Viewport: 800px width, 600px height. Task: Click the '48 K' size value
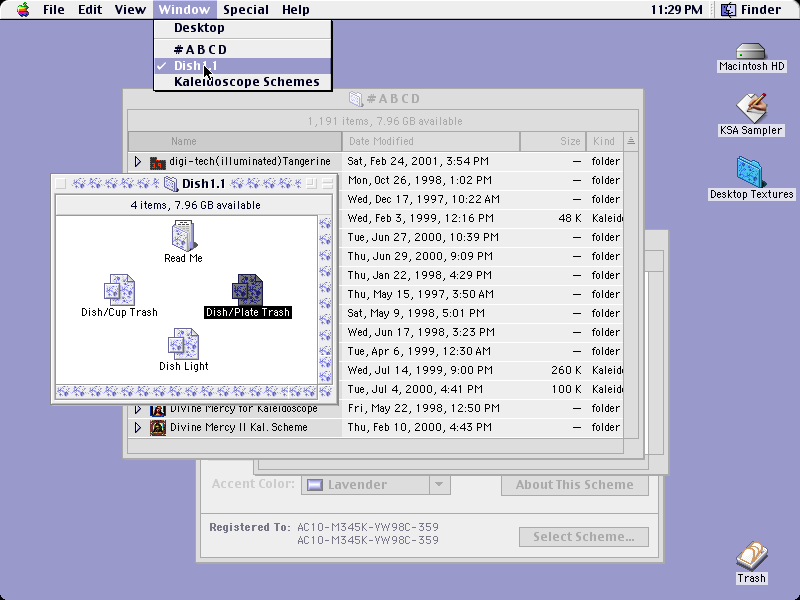[x=570, y=218]
